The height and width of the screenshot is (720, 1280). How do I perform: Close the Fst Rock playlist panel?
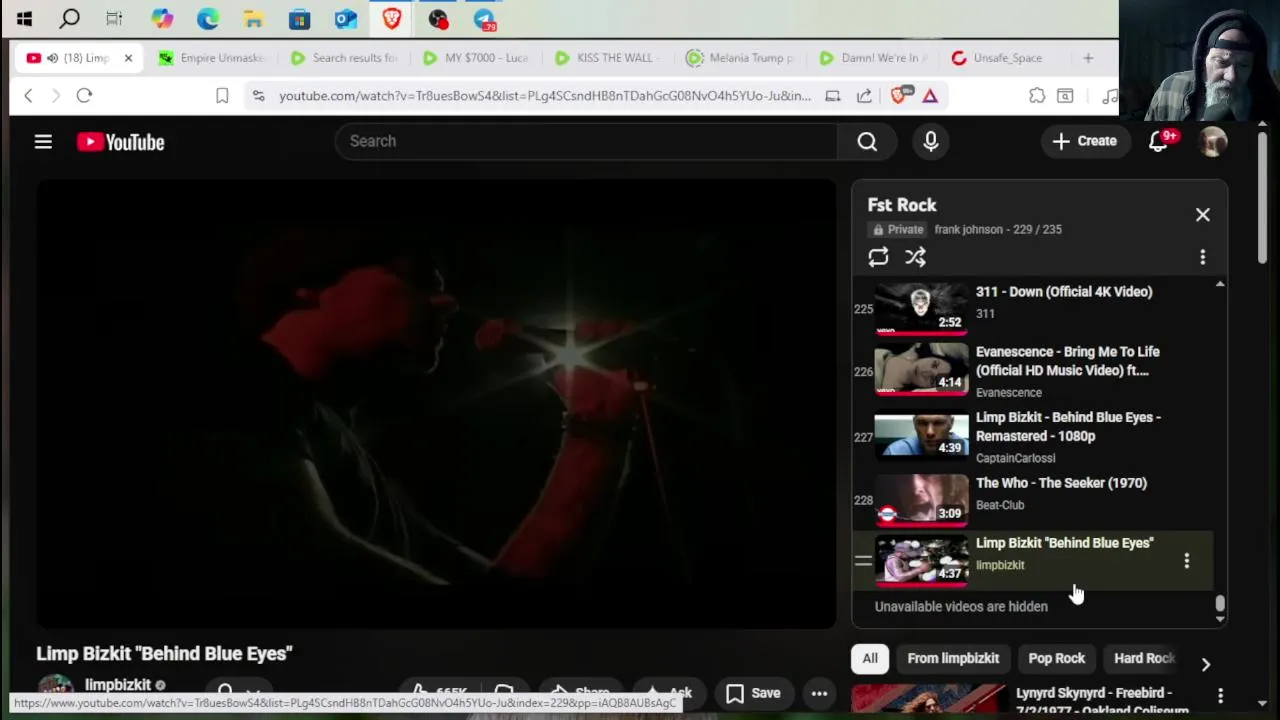pyautogui.click(x=1203, y=215)
